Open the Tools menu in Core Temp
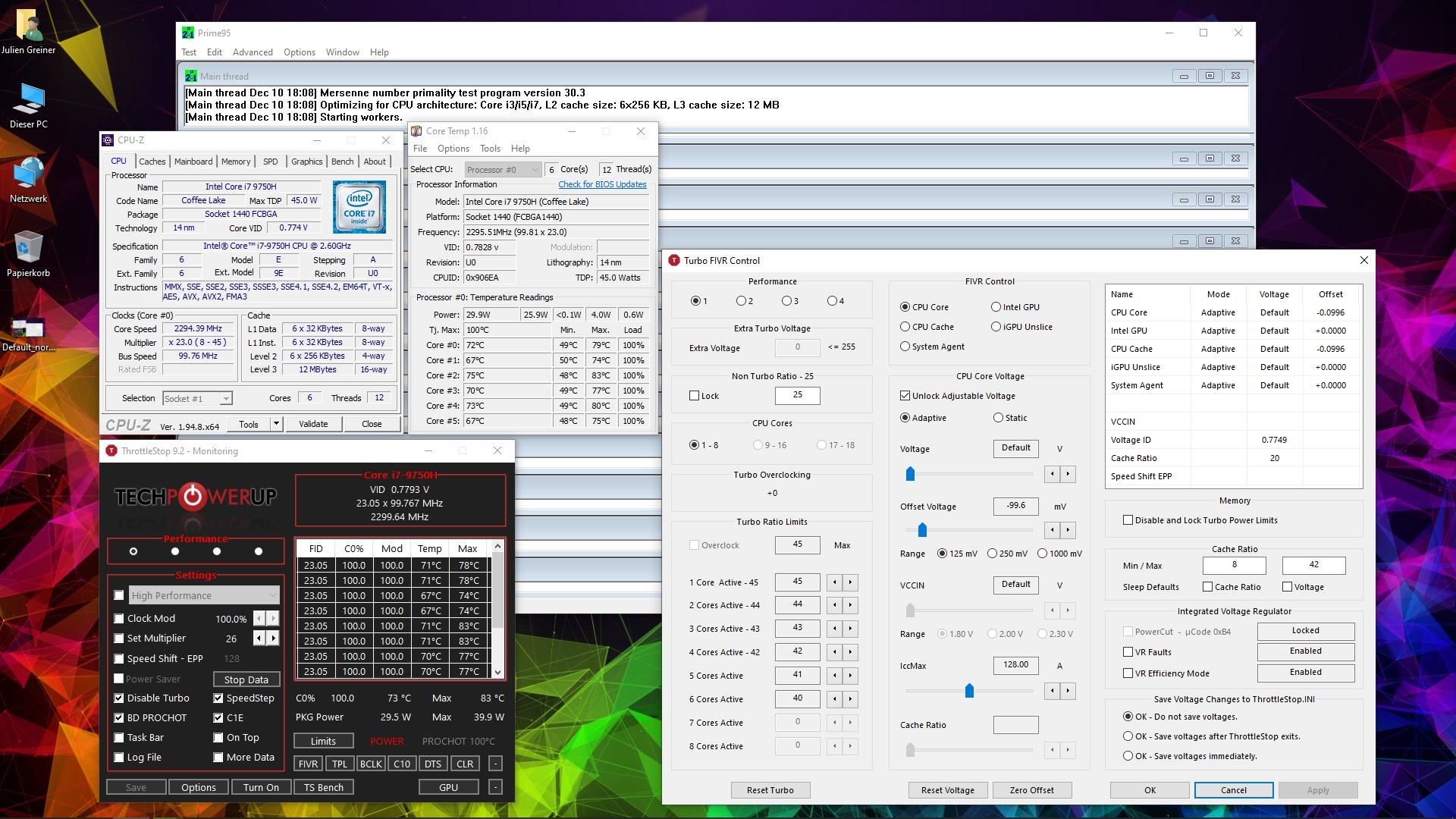The image size is (1456, 819). tap(490, 149)
